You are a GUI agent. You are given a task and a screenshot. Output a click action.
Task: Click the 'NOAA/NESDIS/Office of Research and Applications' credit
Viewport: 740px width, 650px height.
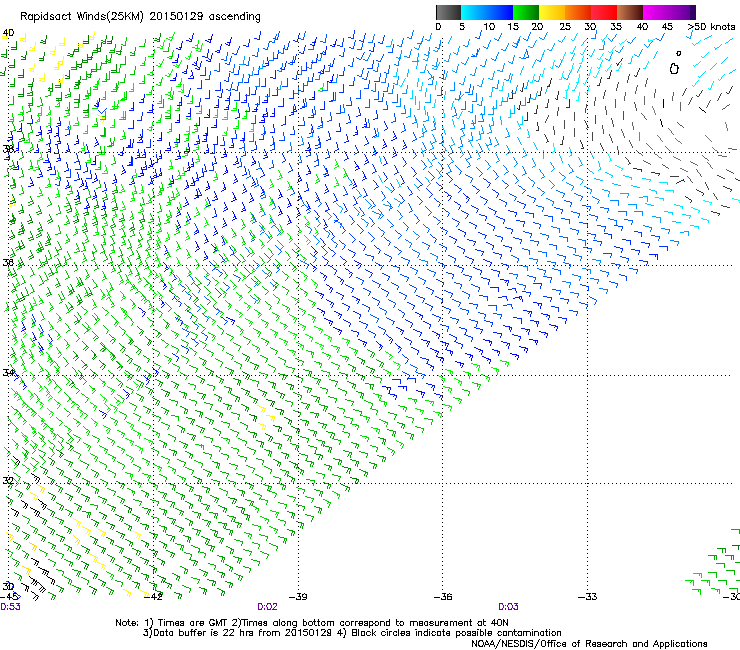589,644
